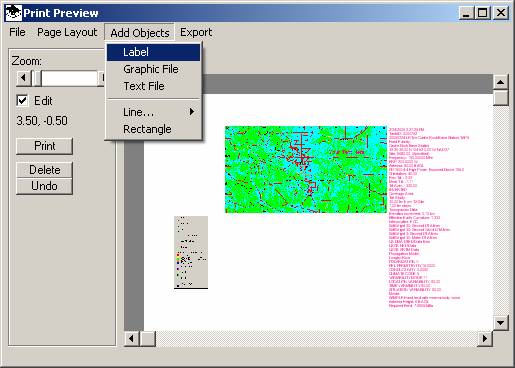Click the Print Preview title bar app icon
The height and width of the screenshot is (368, 515).
click(14, 13)
